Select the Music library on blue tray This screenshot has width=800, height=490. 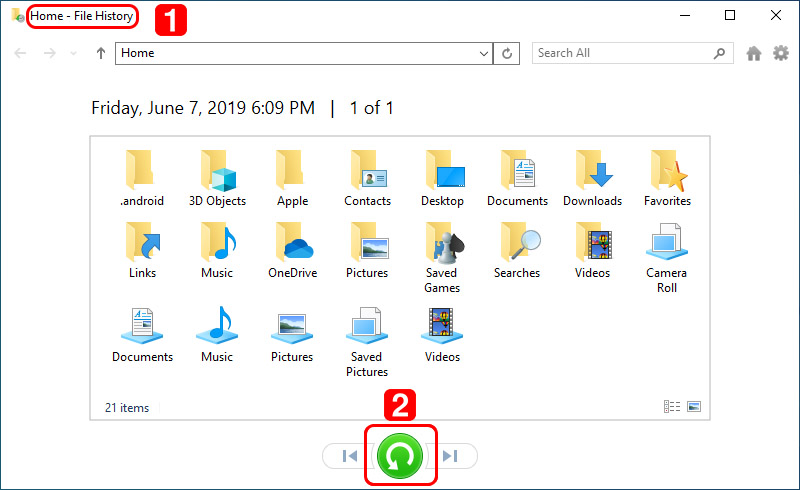(x=217, y=334)
